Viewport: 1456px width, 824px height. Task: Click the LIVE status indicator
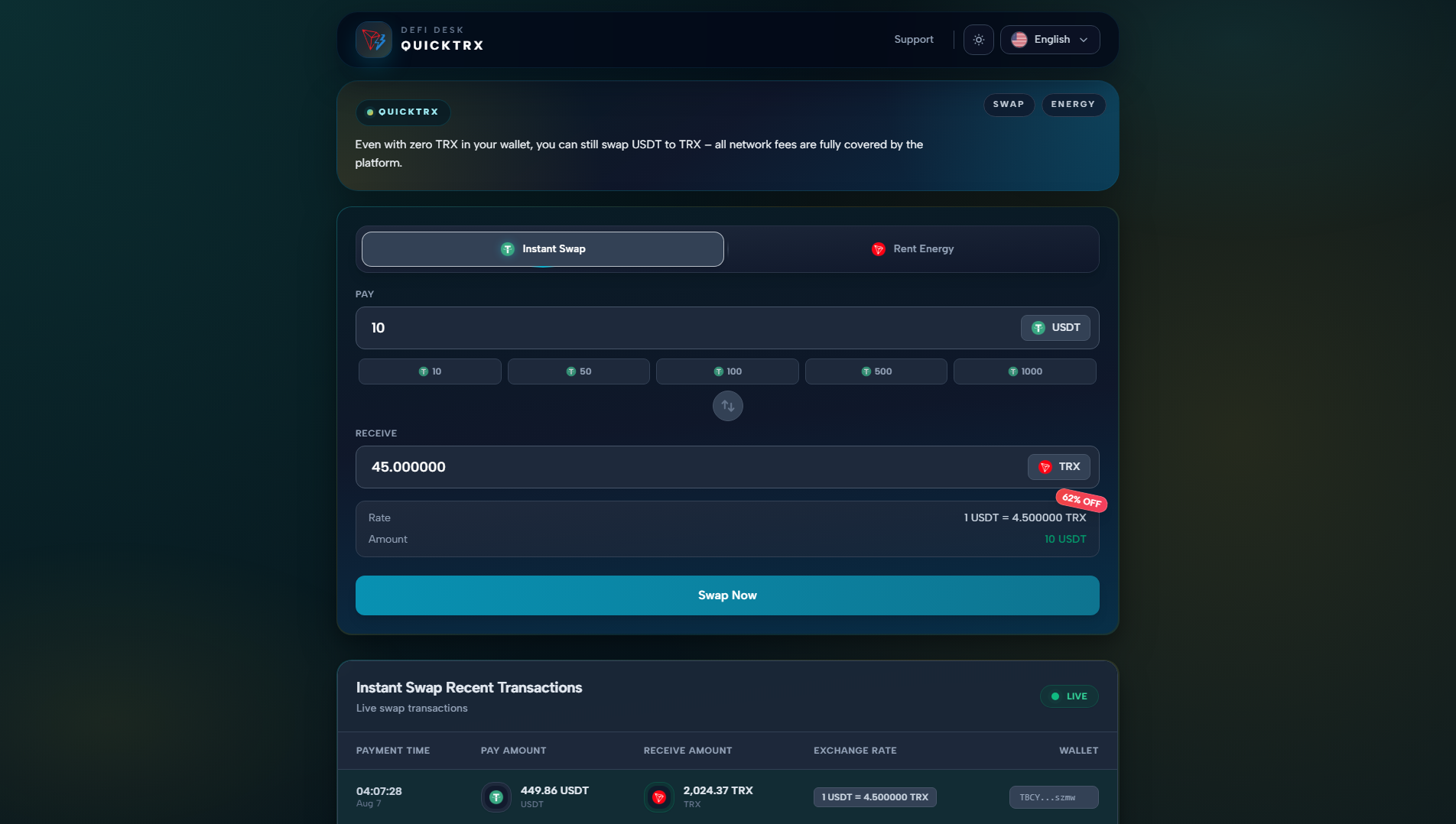(1069, 696)
